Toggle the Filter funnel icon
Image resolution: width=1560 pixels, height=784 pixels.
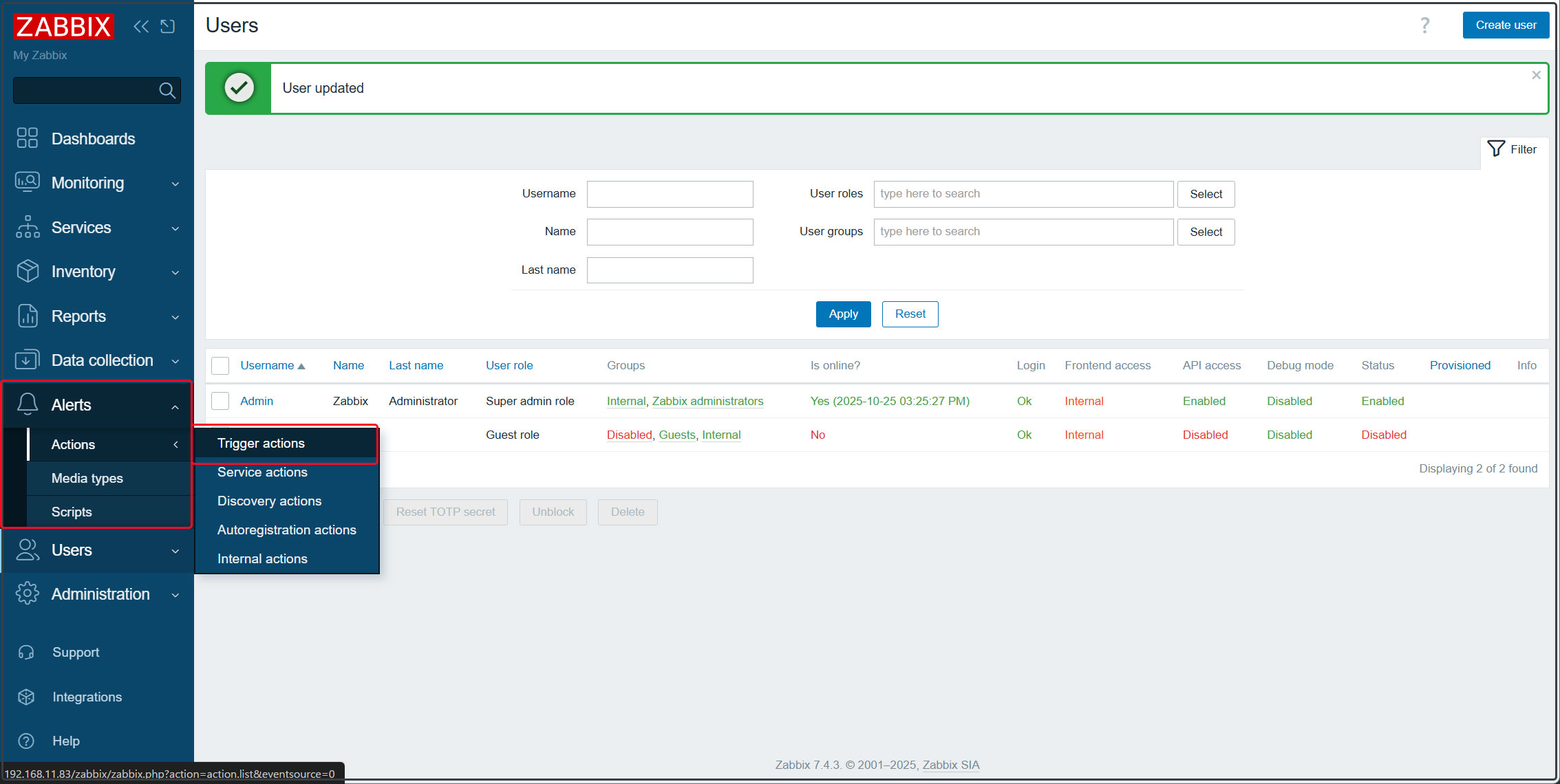(x=1496, y=149)
